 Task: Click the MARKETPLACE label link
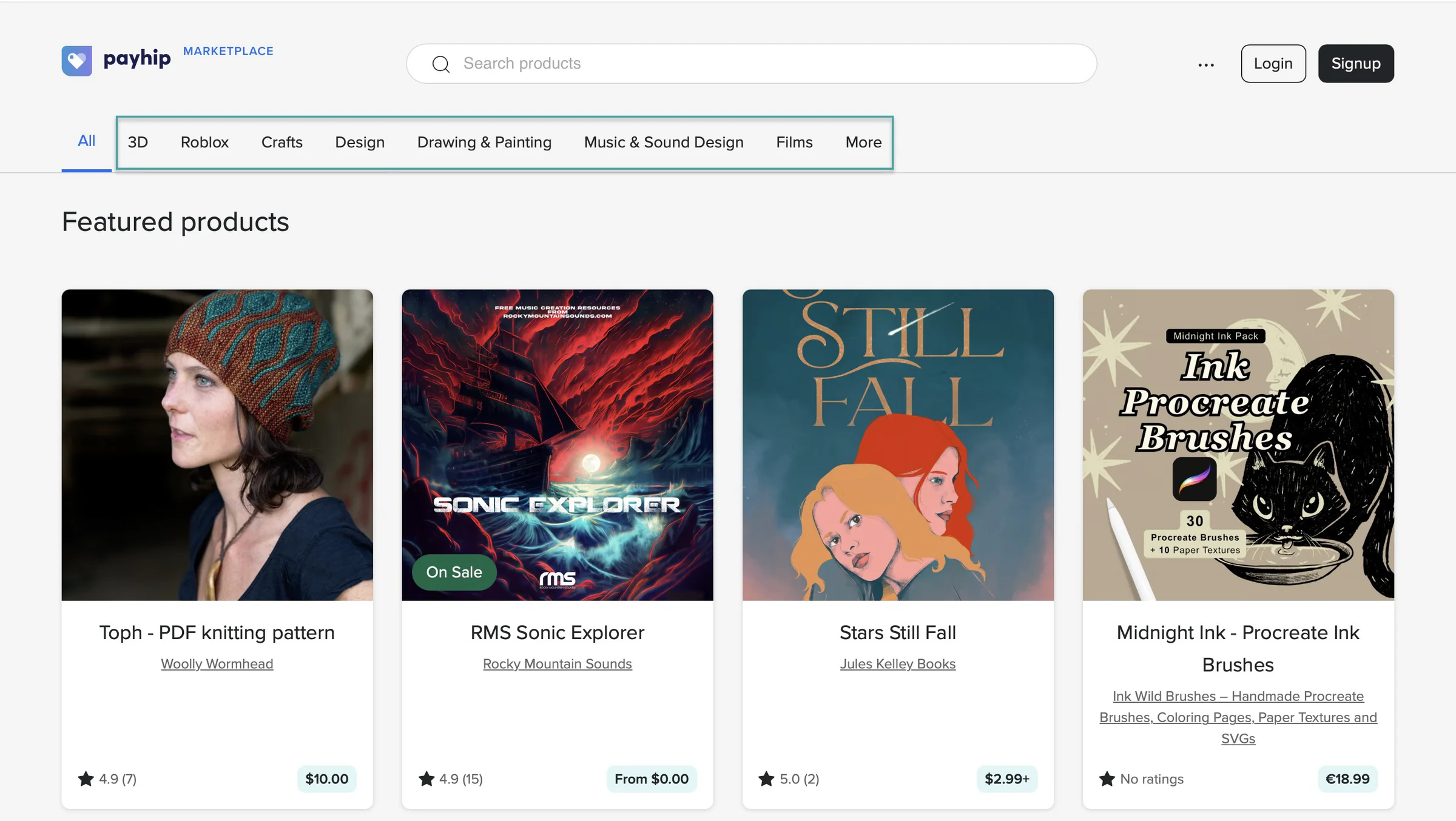pos(228,51)
